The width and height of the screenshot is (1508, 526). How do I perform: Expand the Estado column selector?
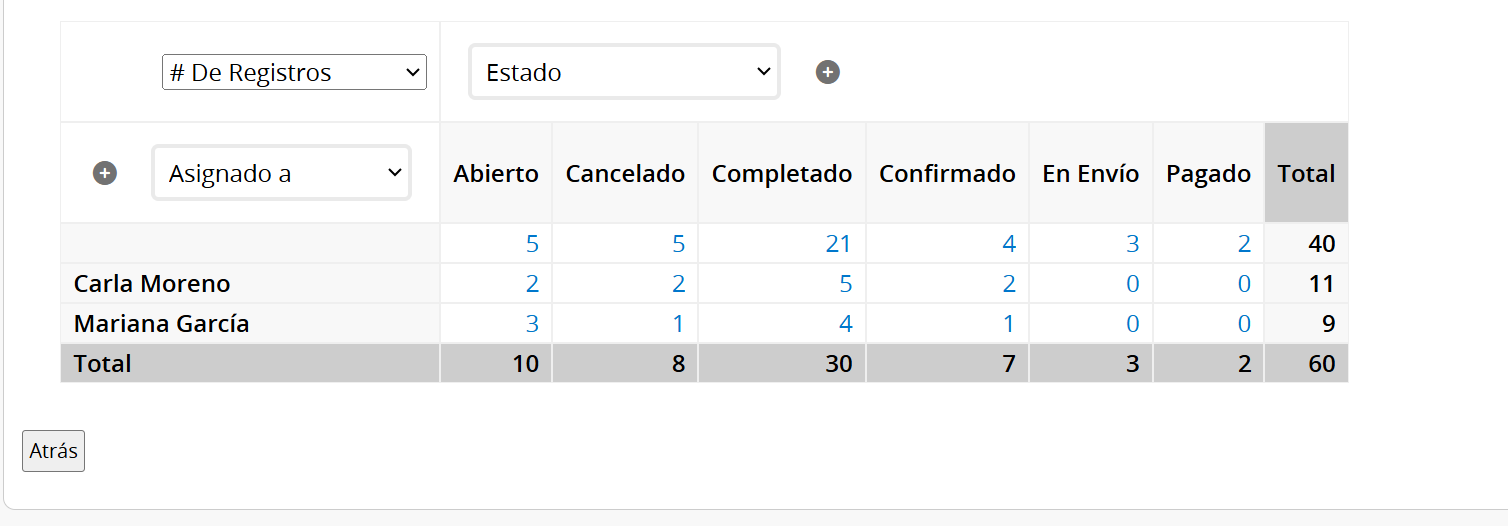624,72
